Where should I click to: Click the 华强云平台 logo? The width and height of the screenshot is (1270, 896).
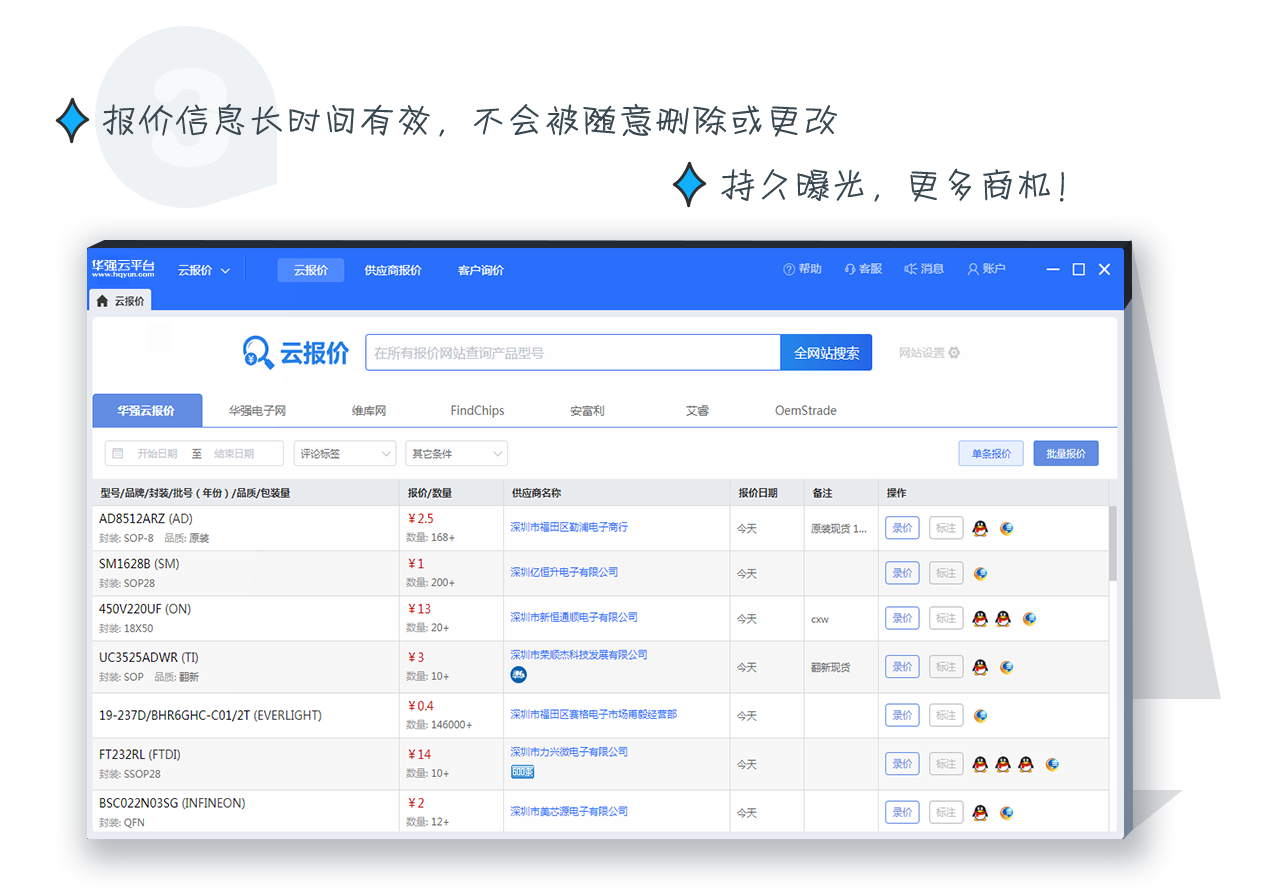[124, 268]
